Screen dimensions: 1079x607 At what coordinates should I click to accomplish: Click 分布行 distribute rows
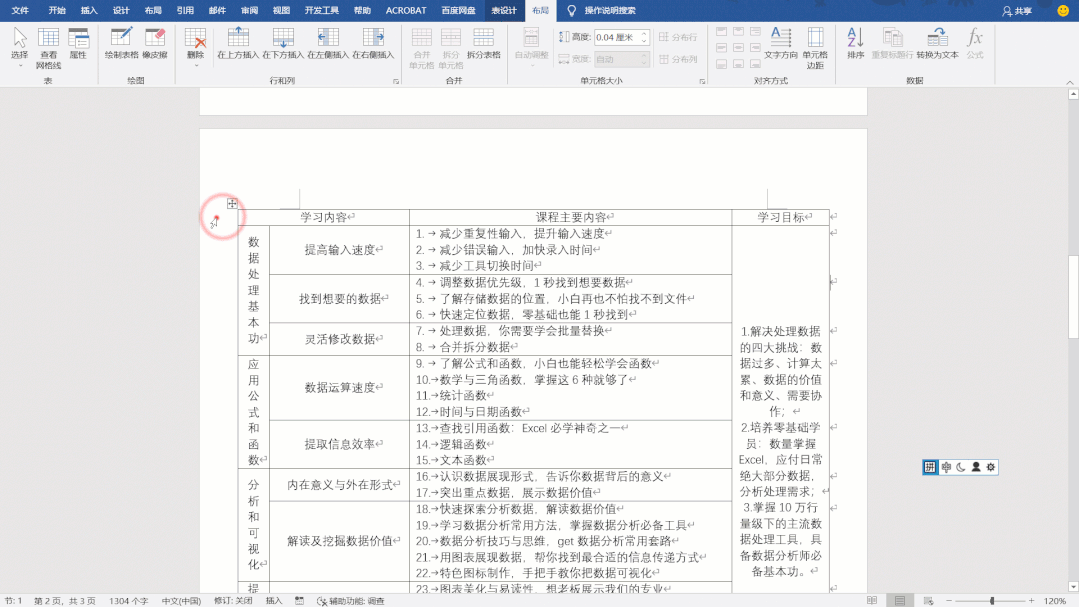click(x=678, y=37)
